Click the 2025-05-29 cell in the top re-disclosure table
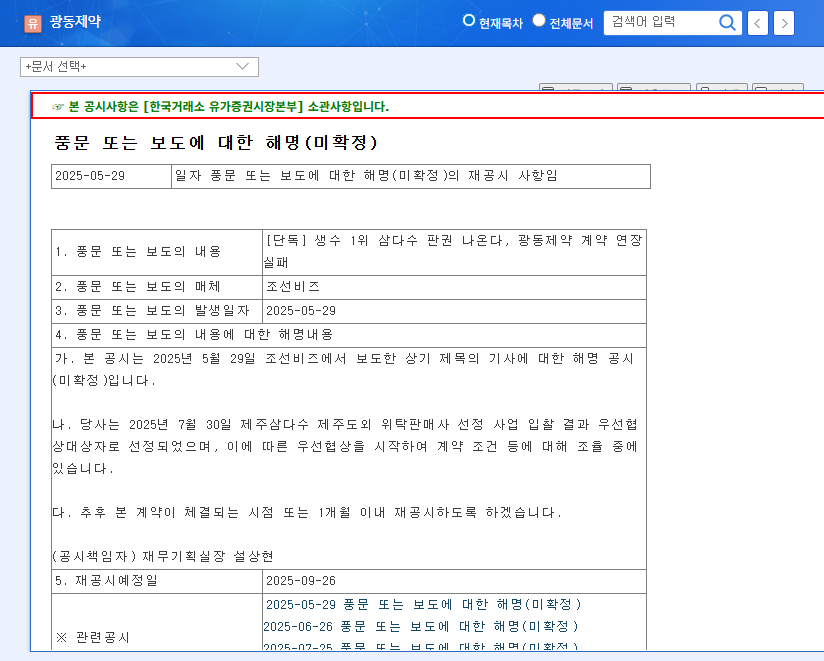Screen dimensions: 824x661 (111, 176)
